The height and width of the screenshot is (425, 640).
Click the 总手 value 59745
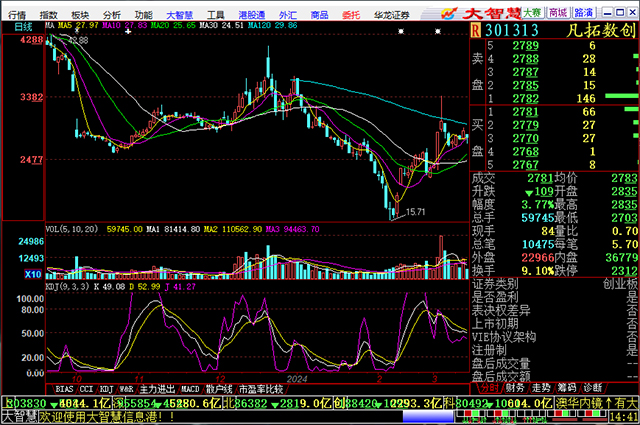(x=538, y=218)
